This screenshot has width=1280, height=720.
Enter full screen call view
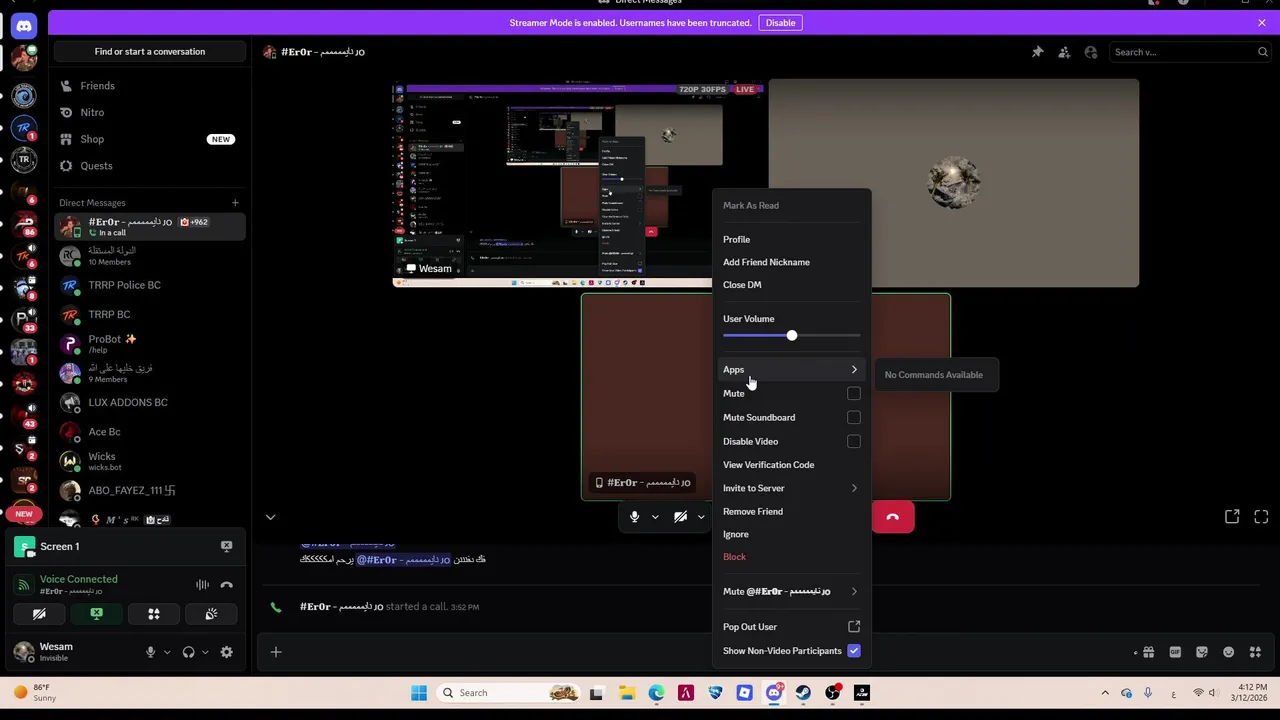pos(1261,517)
